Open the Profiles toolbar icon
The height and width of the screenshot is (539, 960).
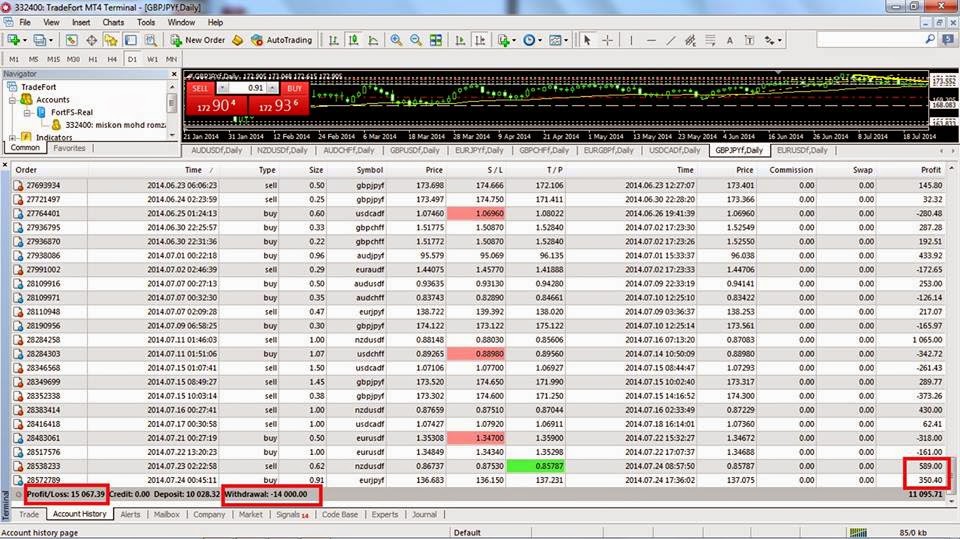pyautogui.click(x=39, y=40)
